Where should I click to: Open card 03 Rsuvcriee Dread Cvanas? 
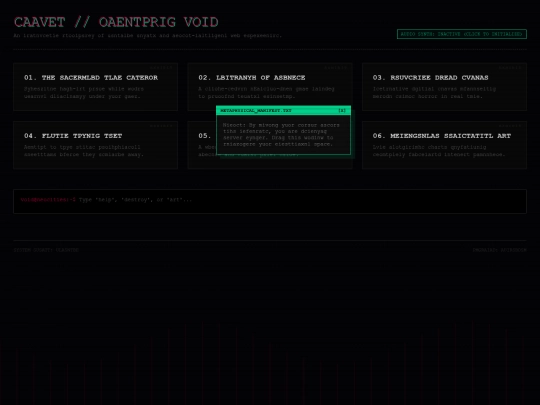[x=444, y=87]
